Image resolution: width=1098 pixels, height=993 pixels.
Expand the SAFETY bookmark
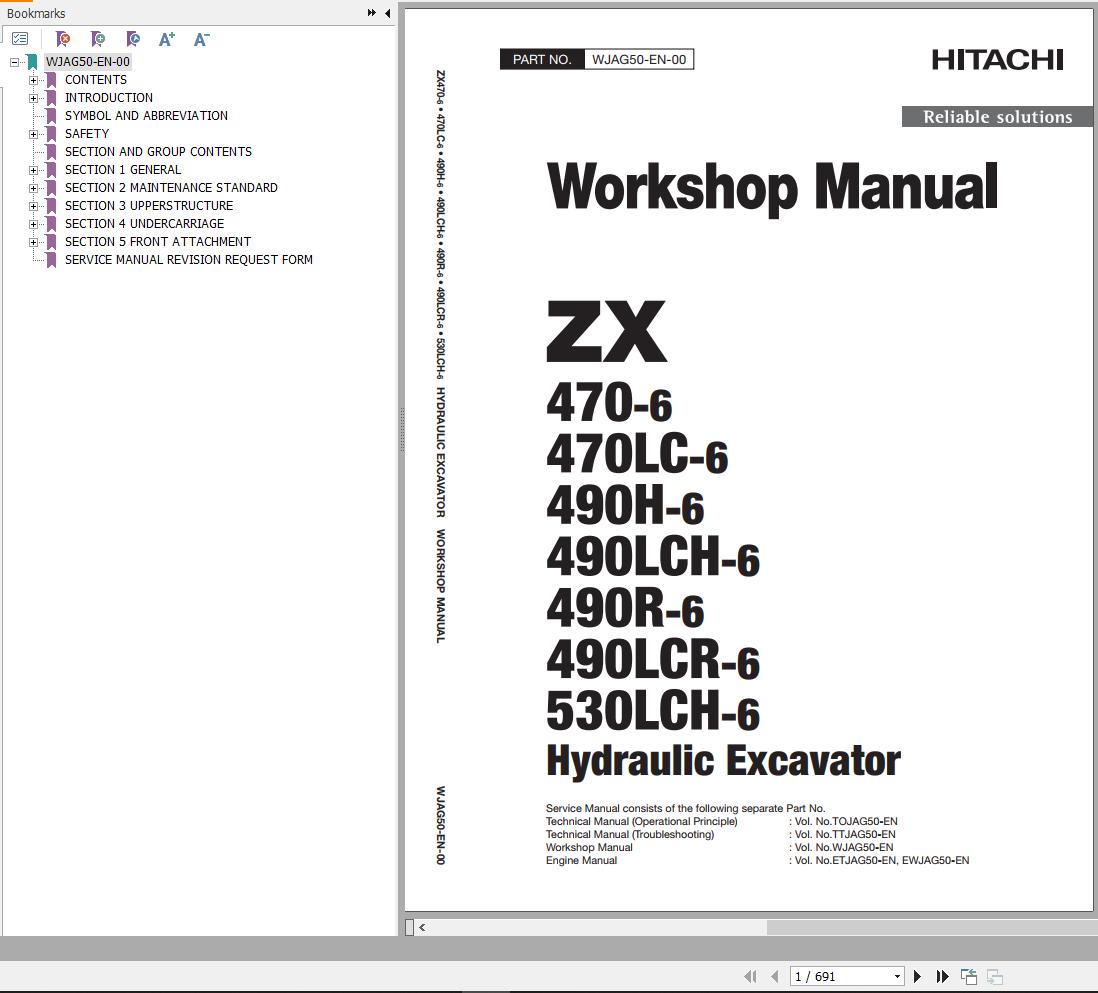point(33,134)
